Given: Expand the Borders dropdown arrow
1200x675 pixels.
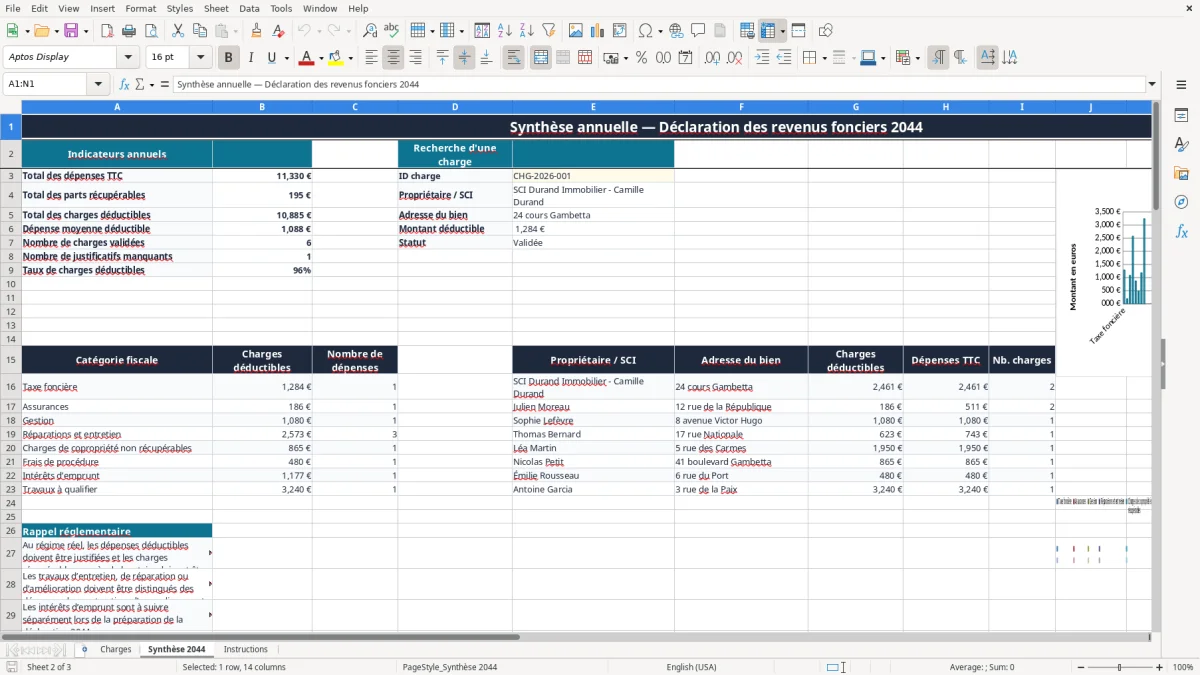Looking at the screenshot, I should coord(823,58).
